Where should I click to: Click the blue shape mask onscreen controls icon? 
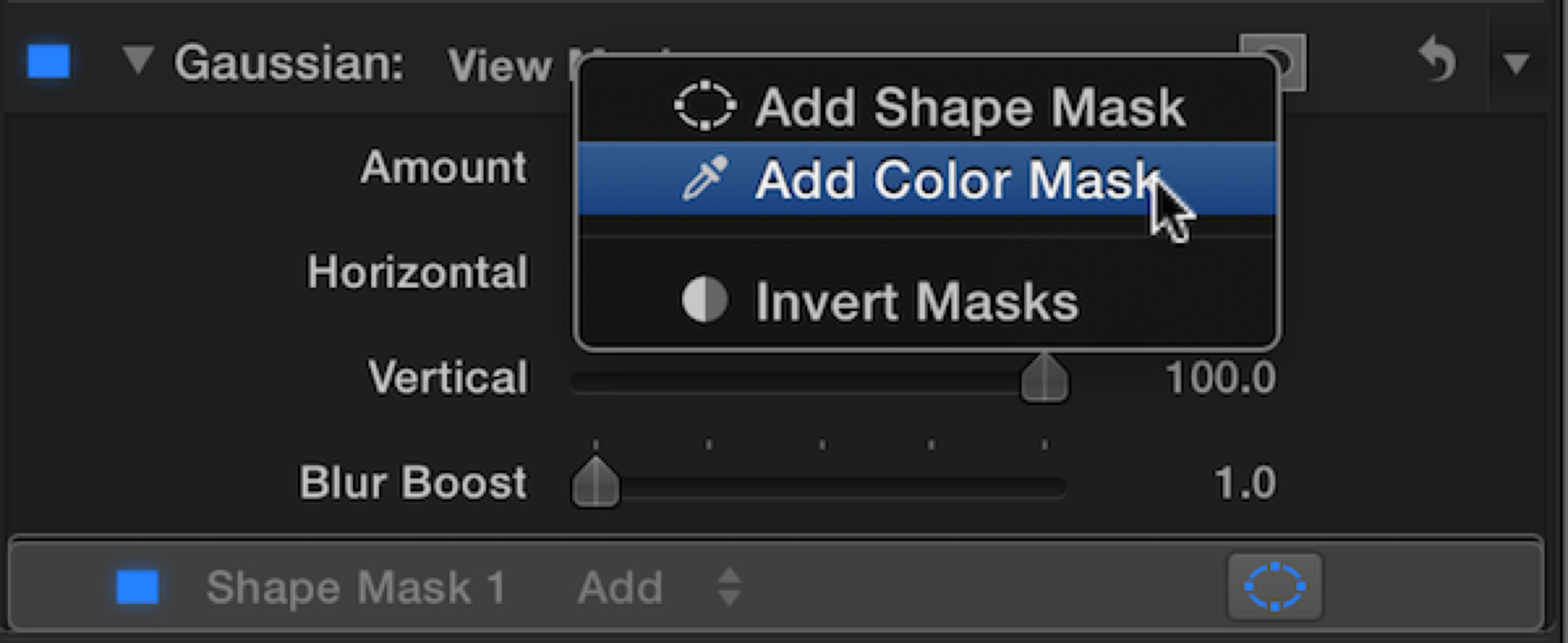click(x=1274, y=587)
